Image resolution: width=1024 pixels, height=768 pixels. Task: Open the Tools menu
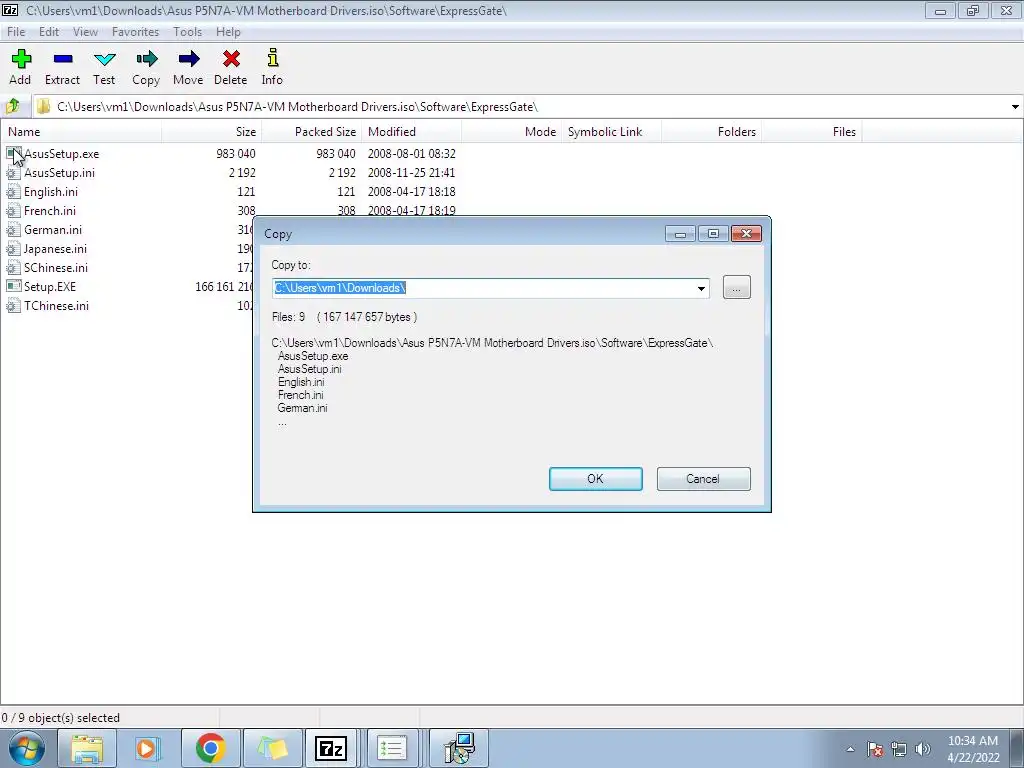click(187, 31)
